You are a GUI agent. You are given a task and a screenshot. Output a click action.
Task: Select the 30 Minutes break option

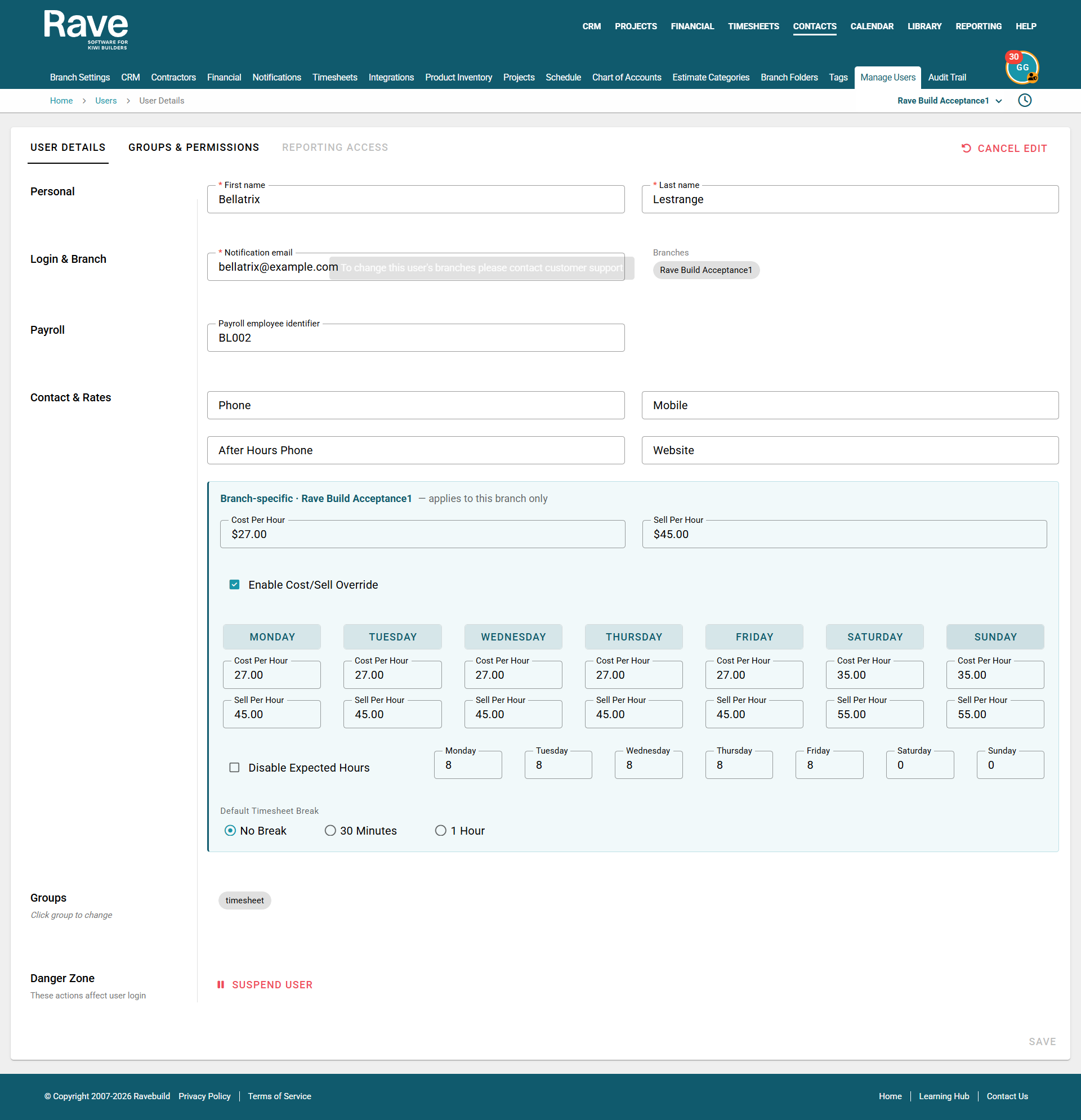pos(330,830)
